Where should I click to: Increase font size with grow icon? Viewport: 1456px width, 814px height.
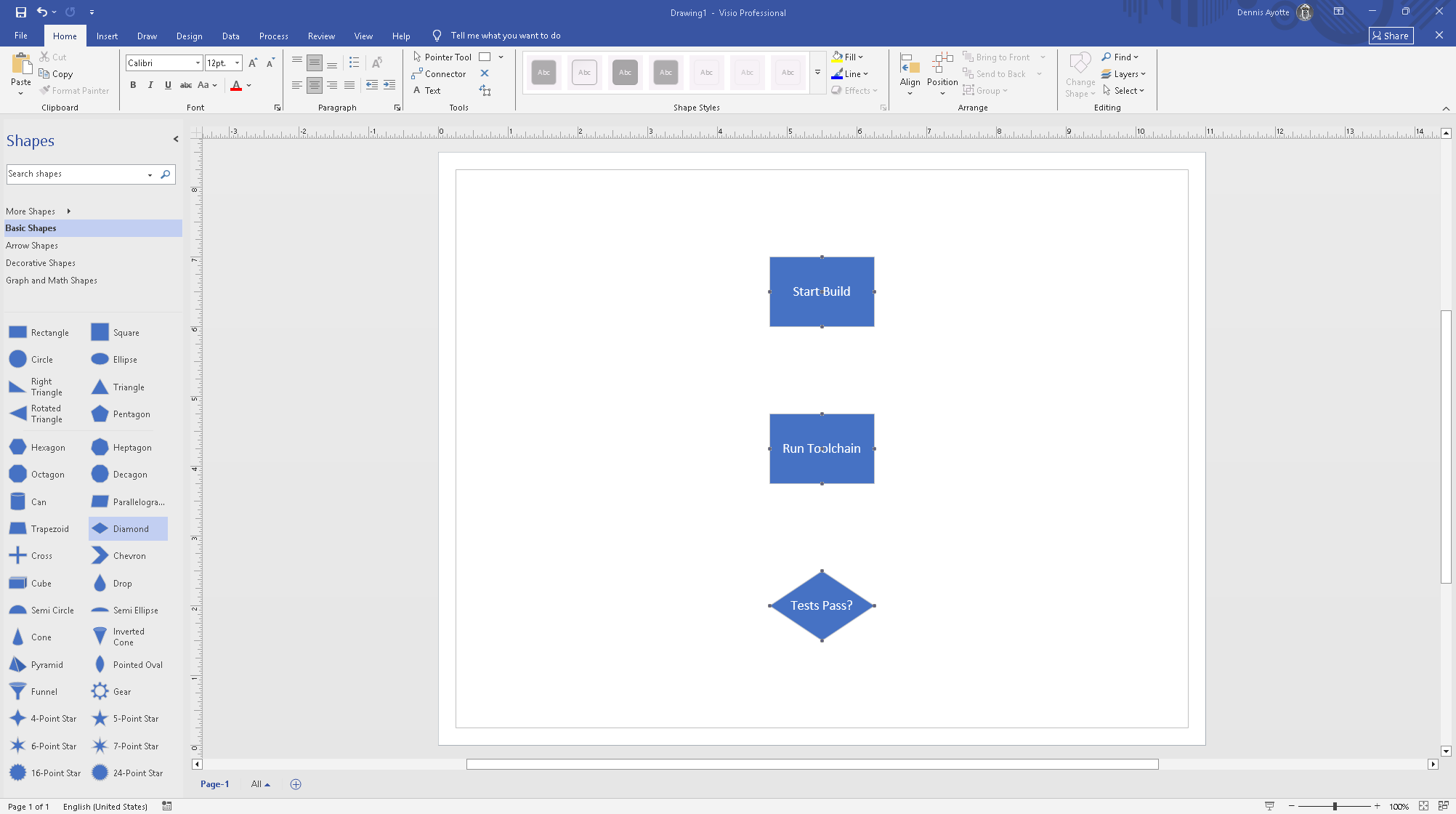(x=253, y=63)
